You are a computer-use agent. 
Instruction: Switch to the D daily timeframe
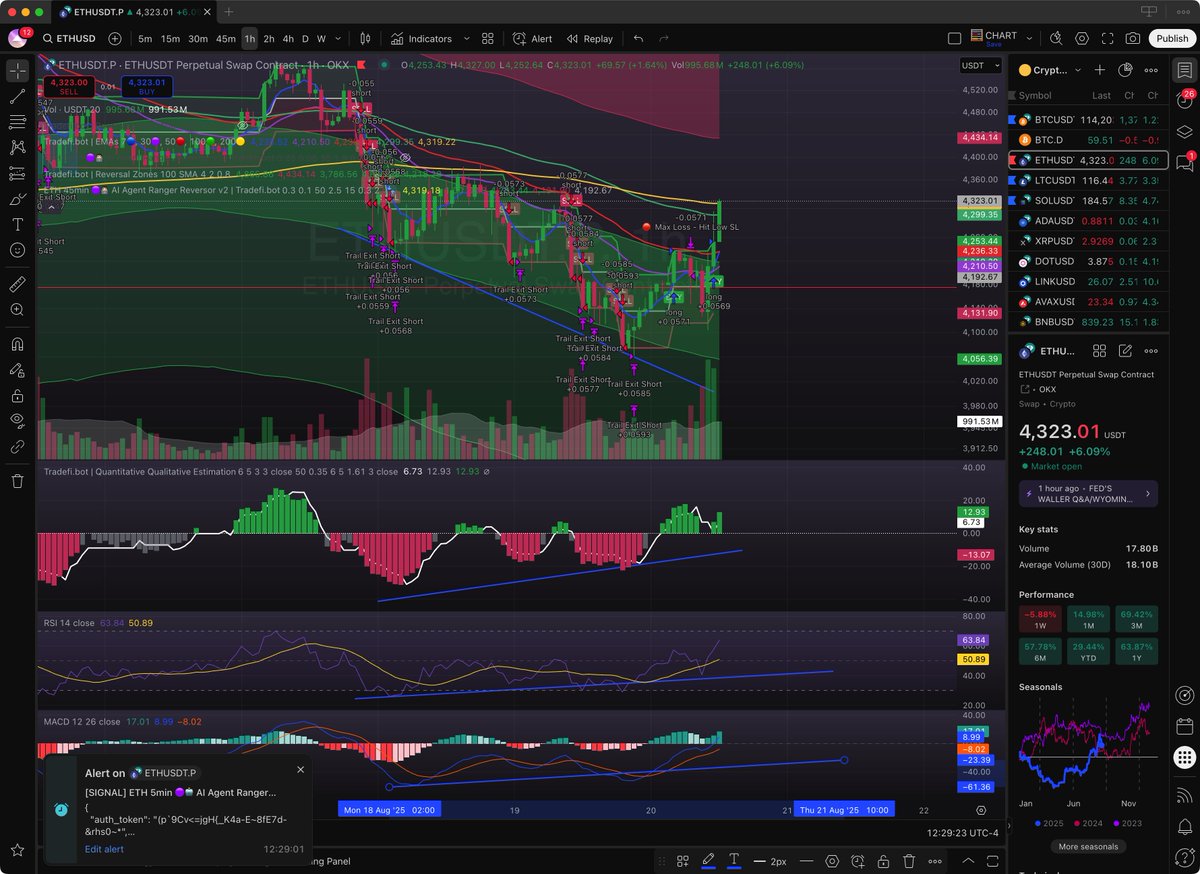coord(306,39)
